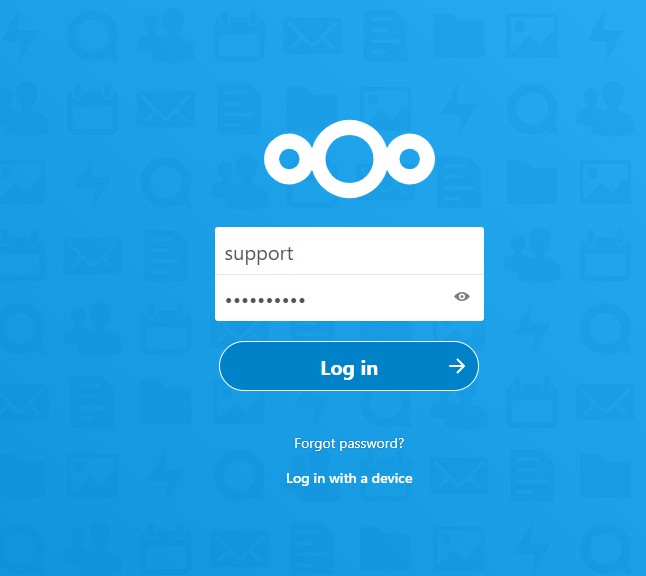Click the arrow icon inside Log in button

457,366
